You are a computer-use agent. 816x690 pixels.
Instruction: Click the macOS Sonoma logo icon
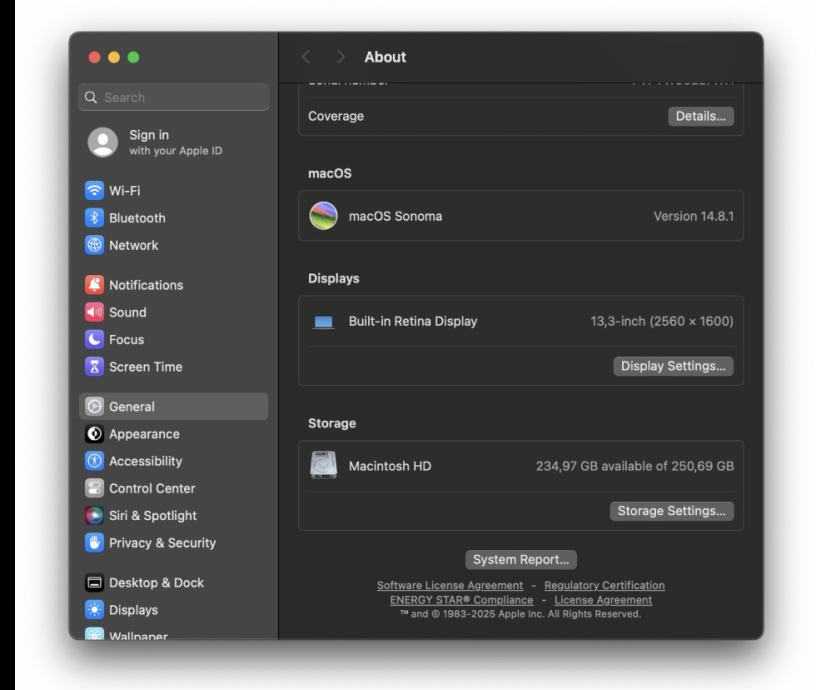(x=323, y=216)
